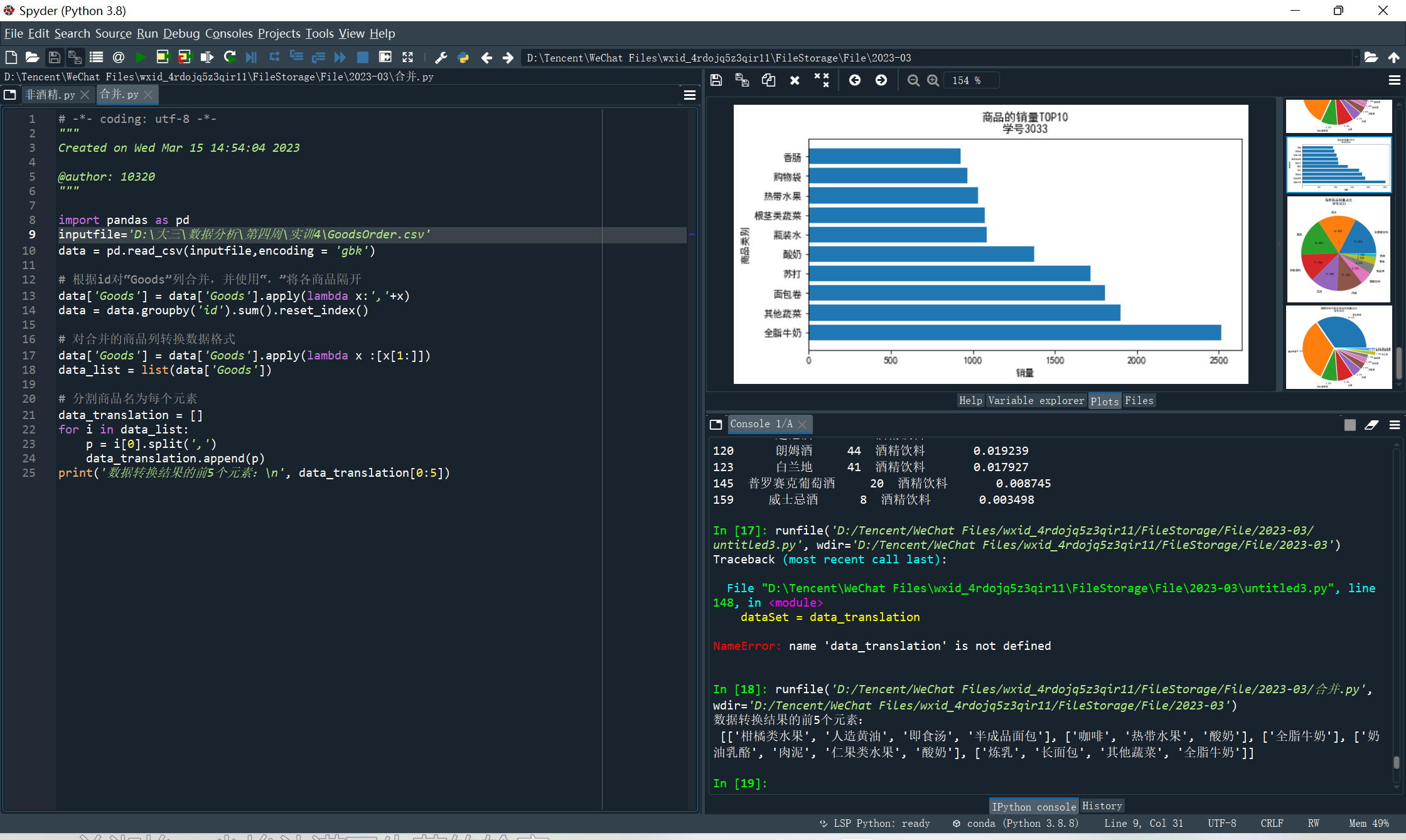Copy plot to clipboard icon

[x=768, y=80]
